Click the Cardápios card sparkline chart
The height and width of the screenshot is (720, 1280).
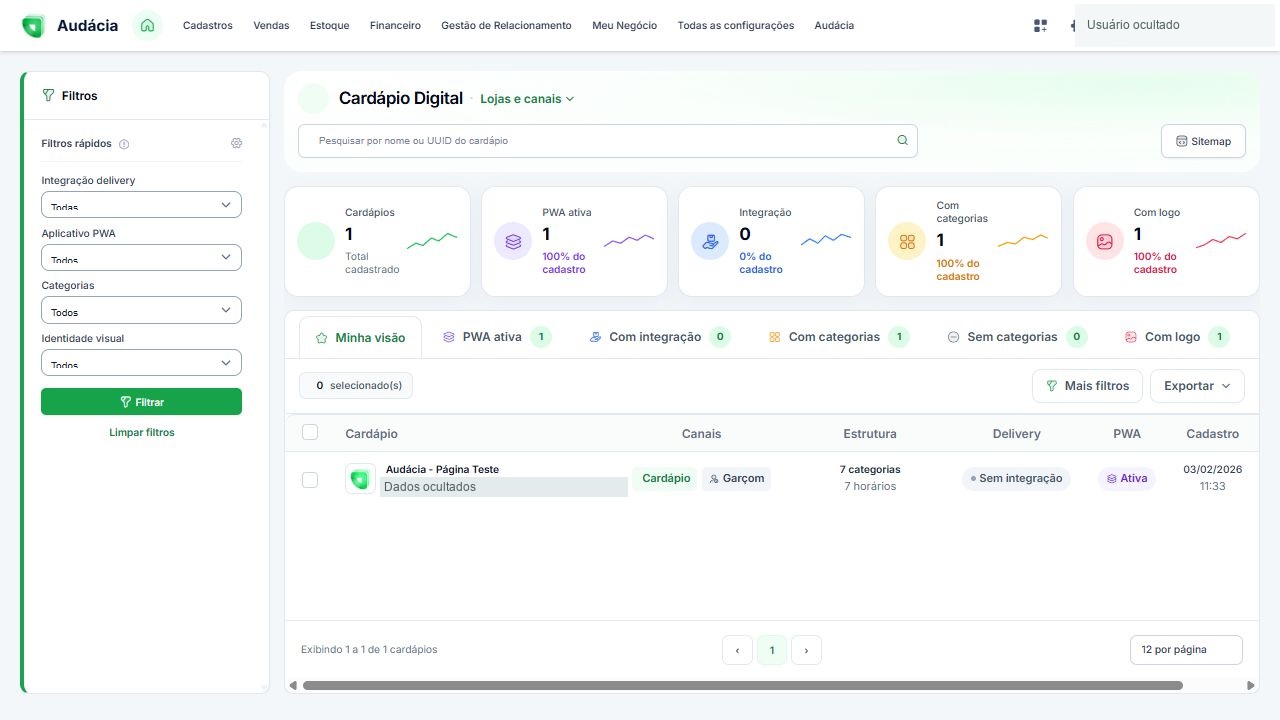point(432,240)
